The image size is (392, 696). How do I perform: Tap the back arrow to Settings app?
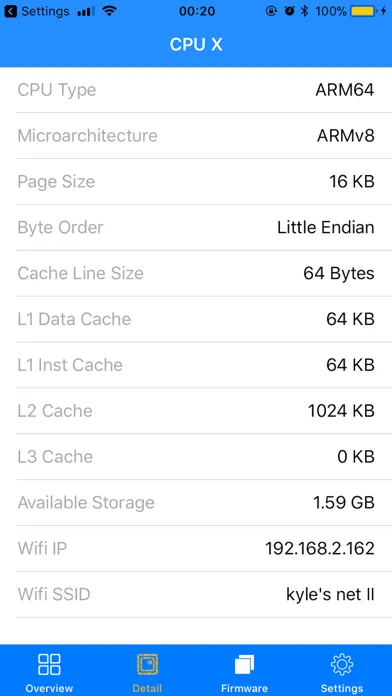coord(11,11)
